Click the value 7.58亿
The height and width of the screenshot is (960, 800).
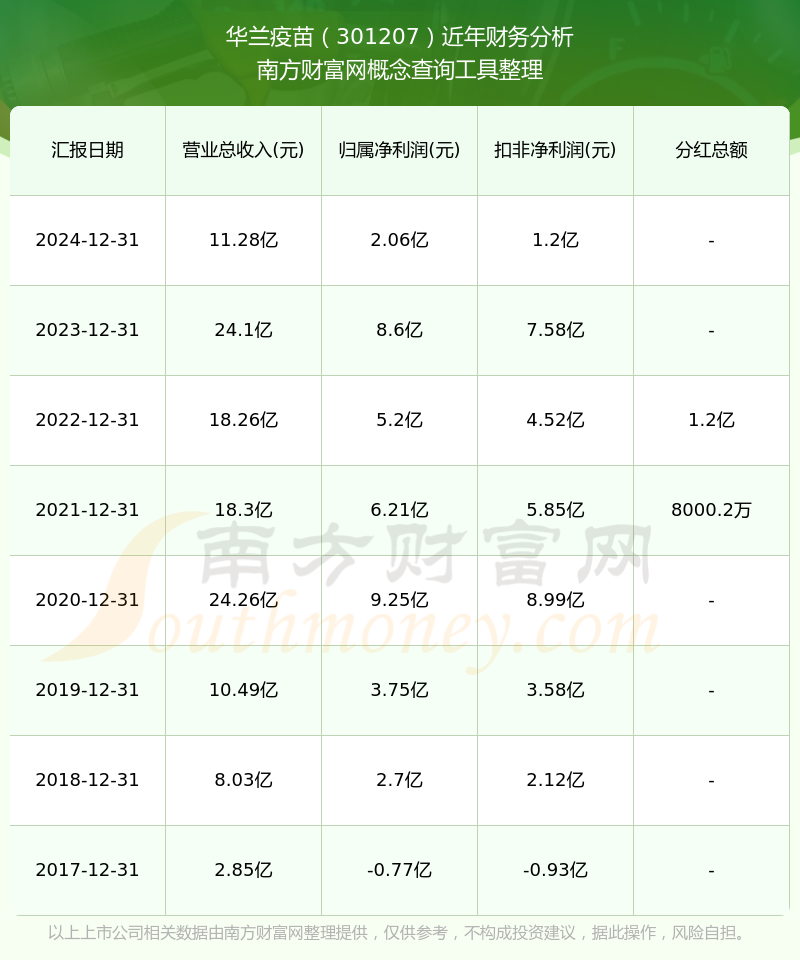click(555, 330)
